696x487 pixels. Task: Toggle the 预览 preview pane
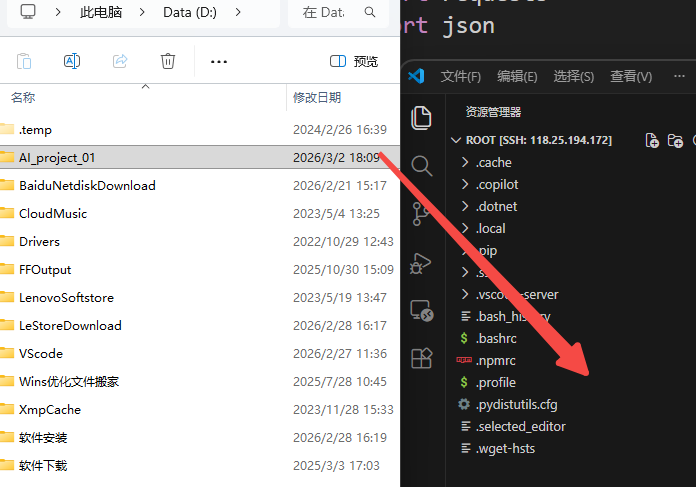(354, 61)
